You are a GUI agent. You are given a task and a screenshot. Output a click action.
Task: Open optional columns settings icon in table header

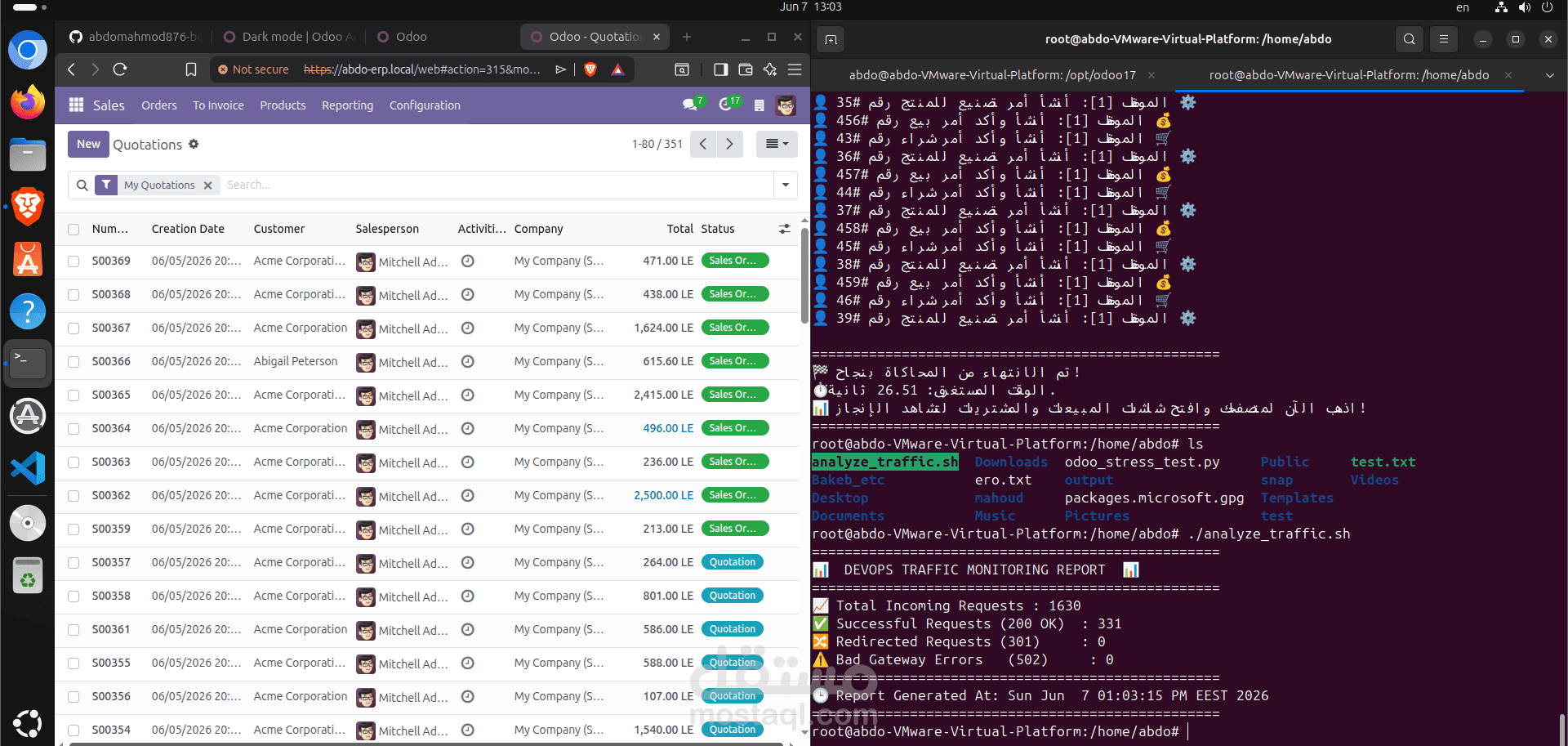click(785, 229)
